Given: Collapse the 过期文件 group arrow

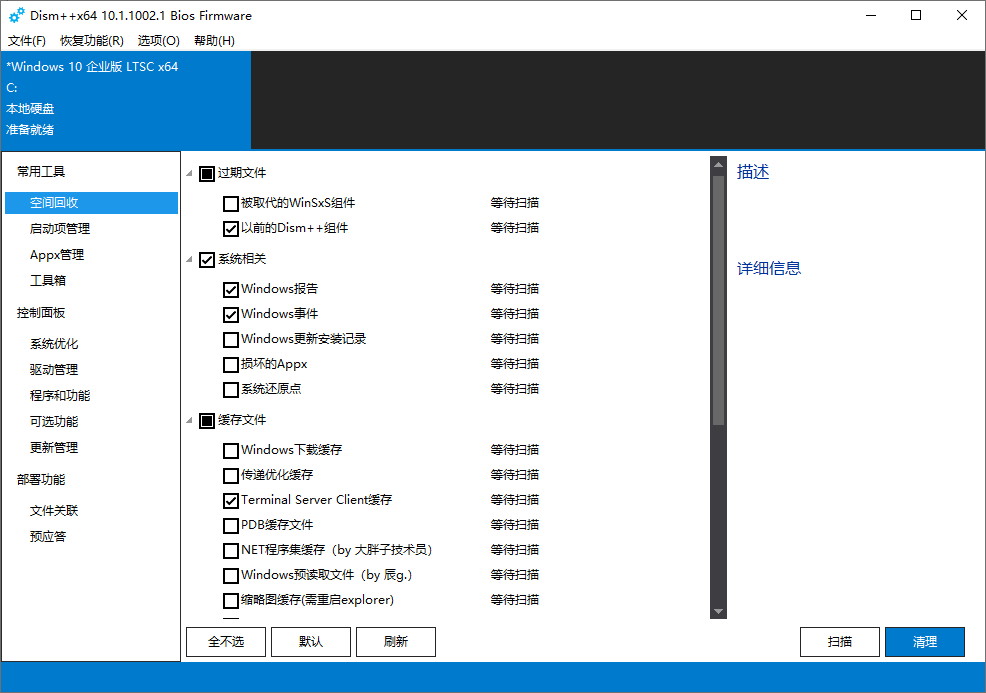Looking at the screenshot, I should (x=191, y=174).
